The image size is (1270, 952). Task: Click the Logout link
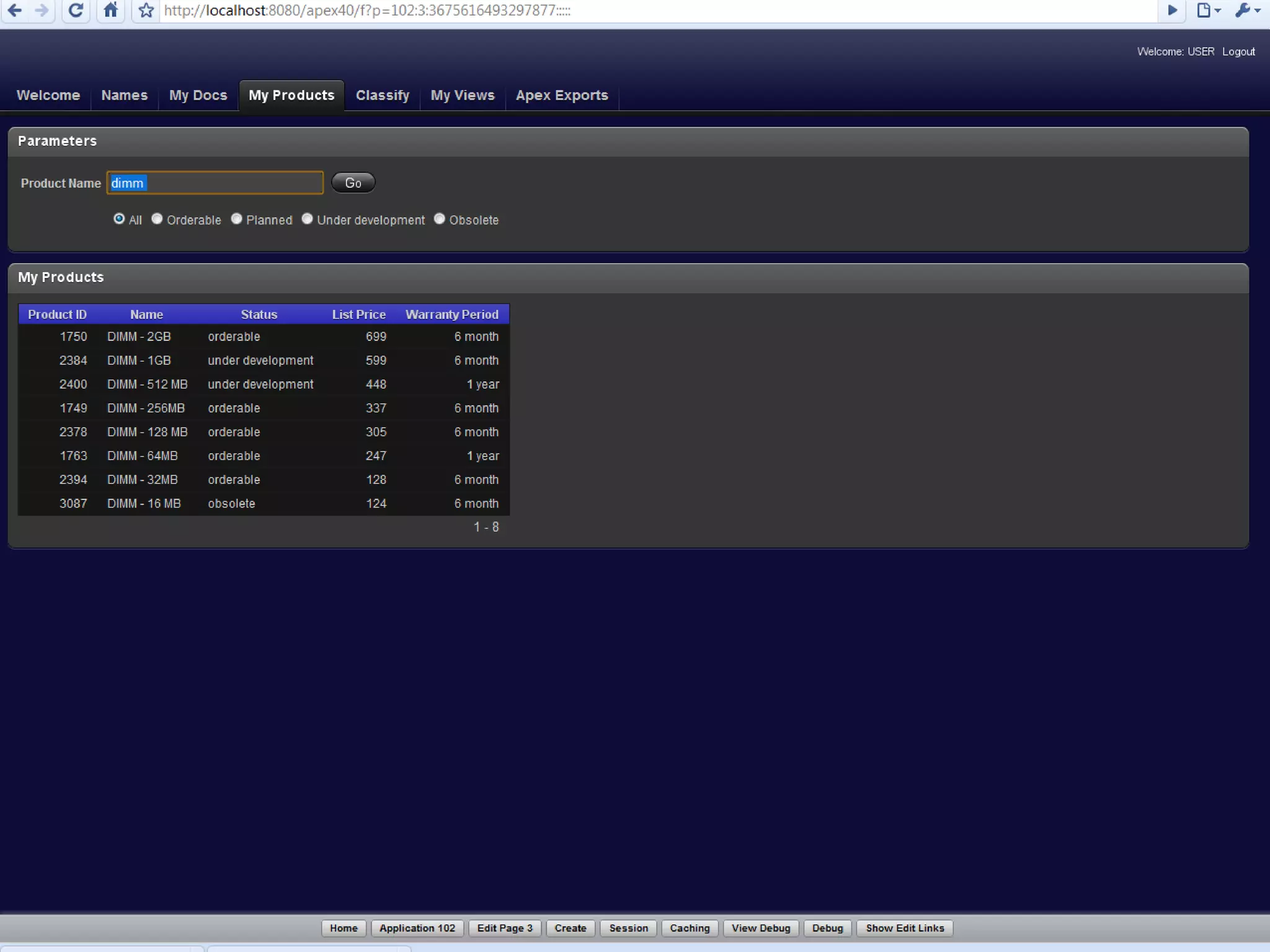click(x=1238, y=52)
